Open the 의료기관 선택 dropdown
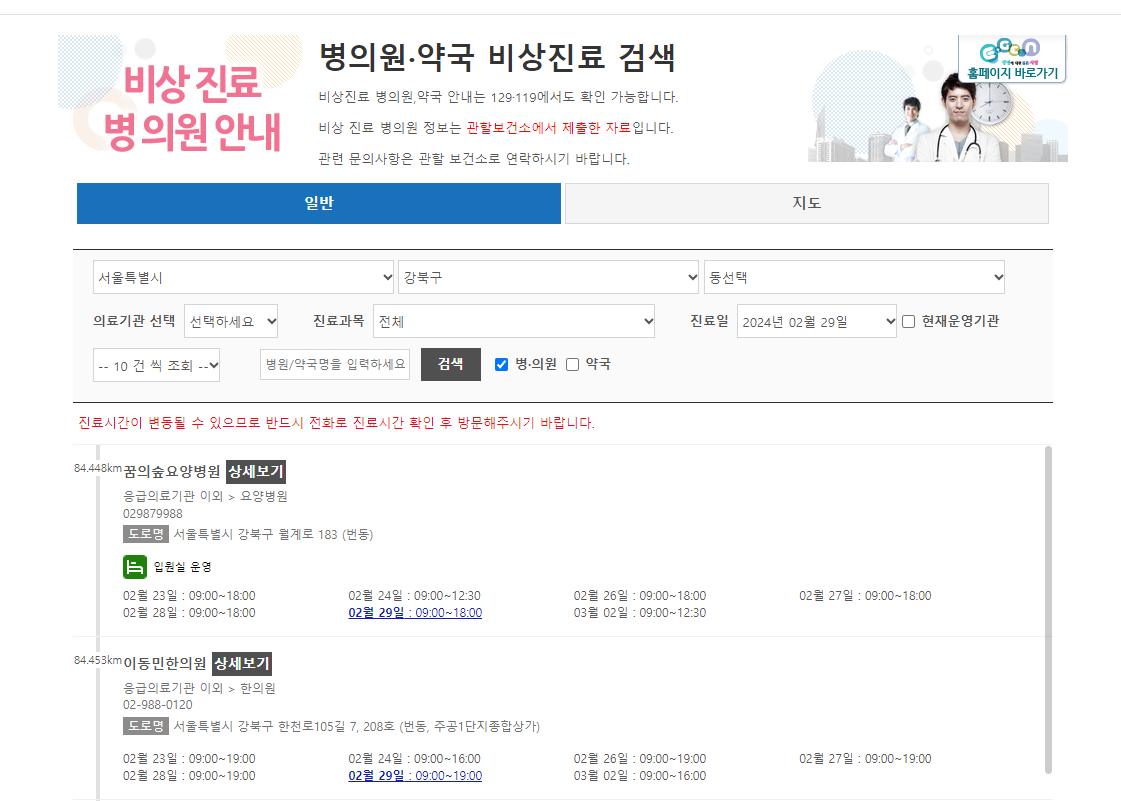 click(x=231, y=321)
